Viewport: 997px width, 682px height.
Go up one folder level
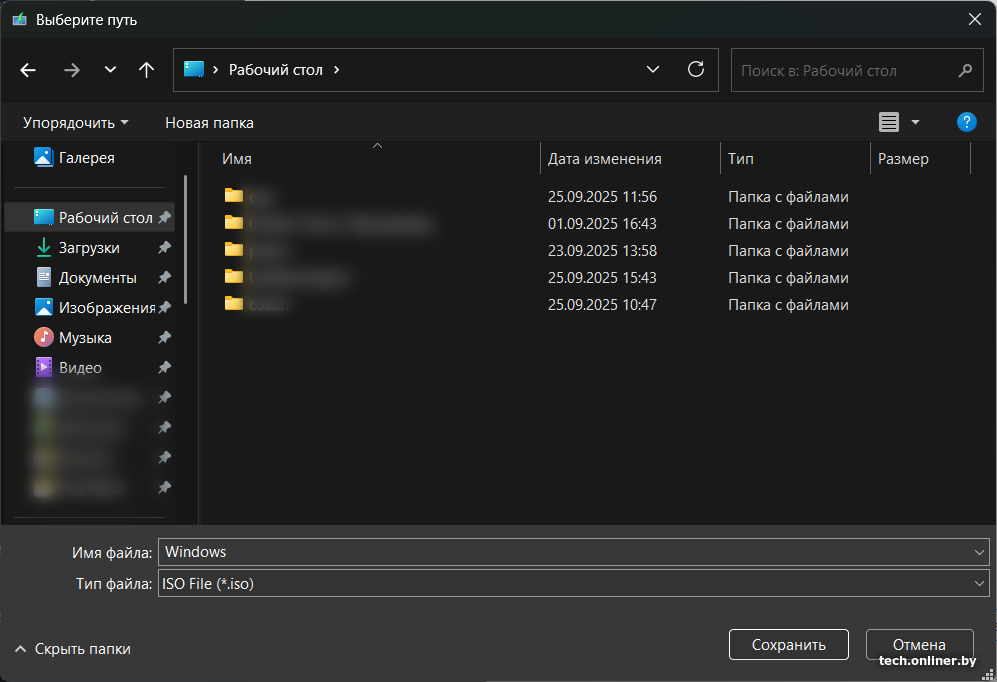(x=146, y=70)
